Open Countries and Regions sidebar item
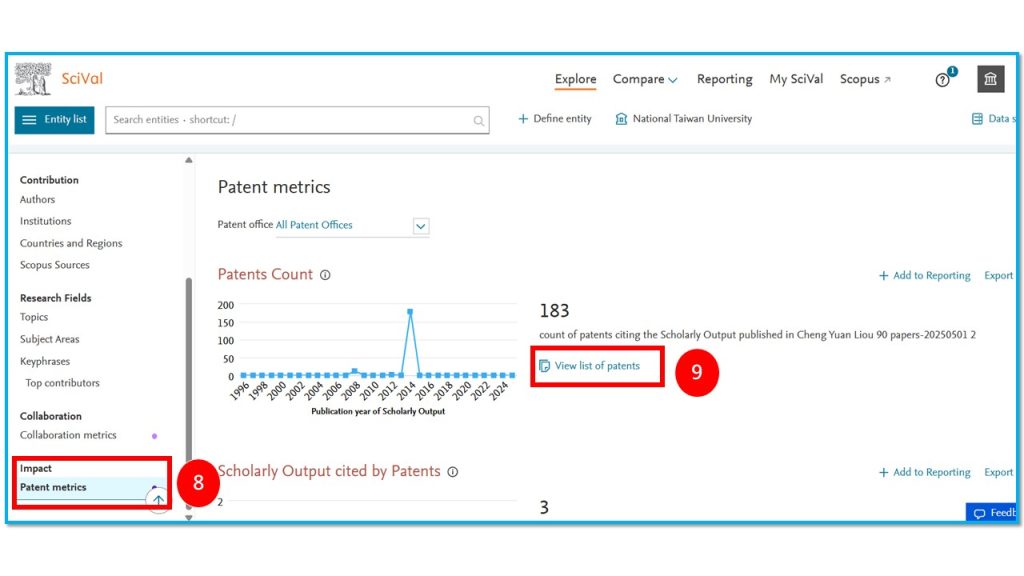The width and height of the screenshot is (1024, 576). (71, 243)
